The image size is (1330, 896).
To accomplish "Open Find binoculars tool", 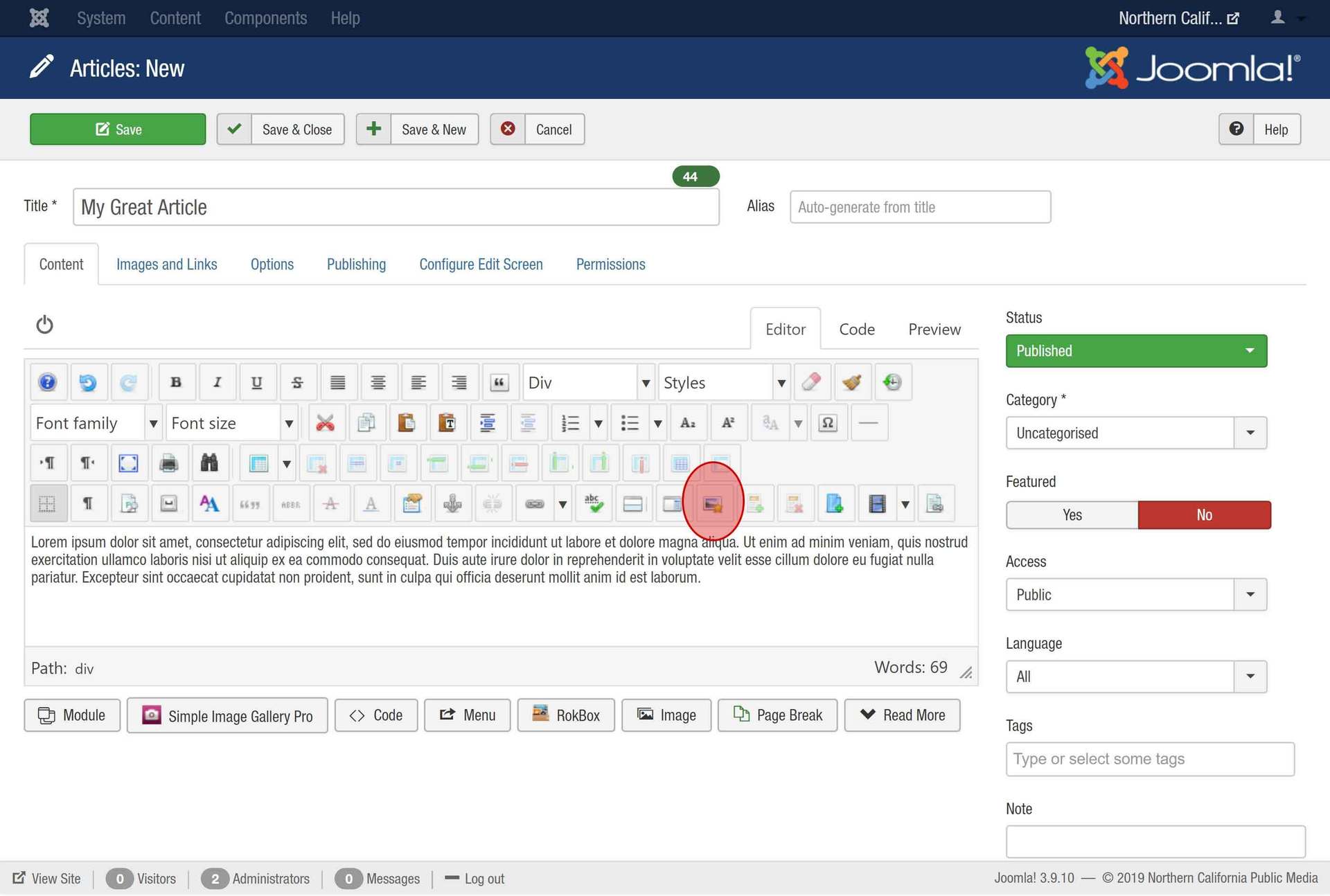I will [209, 463].
